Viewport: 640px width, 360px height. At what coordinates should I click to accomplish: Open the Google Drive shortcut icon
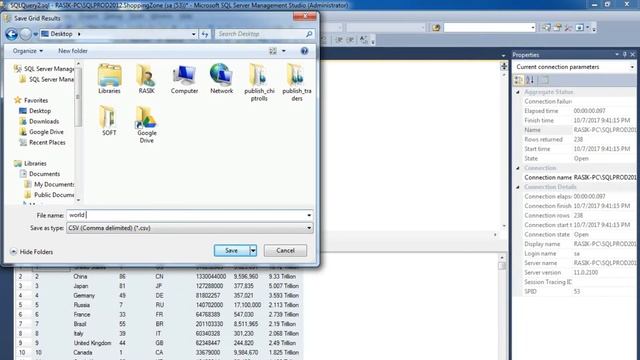[147, 124]
